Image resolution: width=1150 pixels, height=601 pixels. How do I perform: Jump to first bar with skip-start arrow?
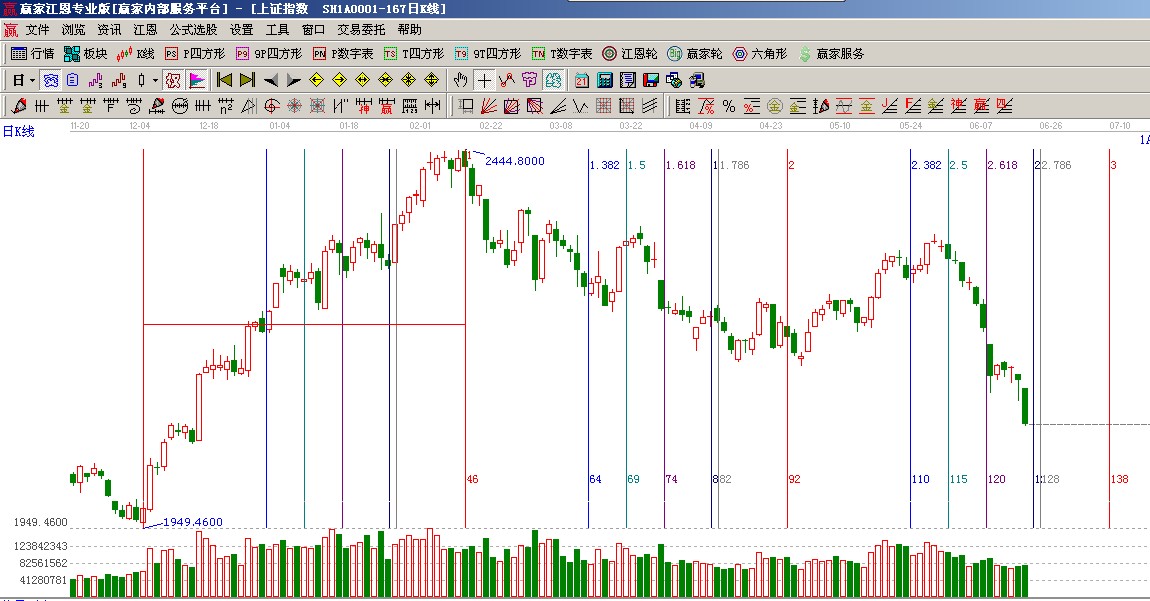point(224,80)
